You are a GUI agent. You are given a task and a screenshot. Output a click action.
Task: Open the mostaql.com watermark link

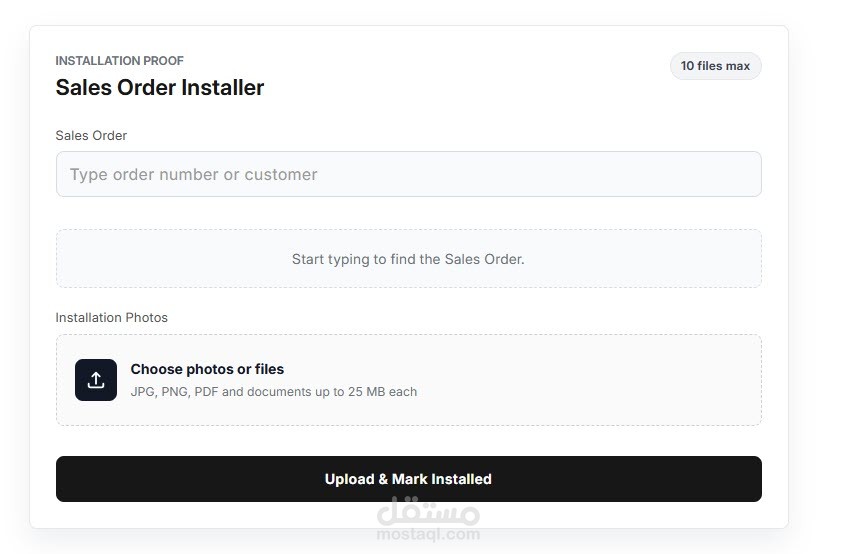[x=428, y=534]
